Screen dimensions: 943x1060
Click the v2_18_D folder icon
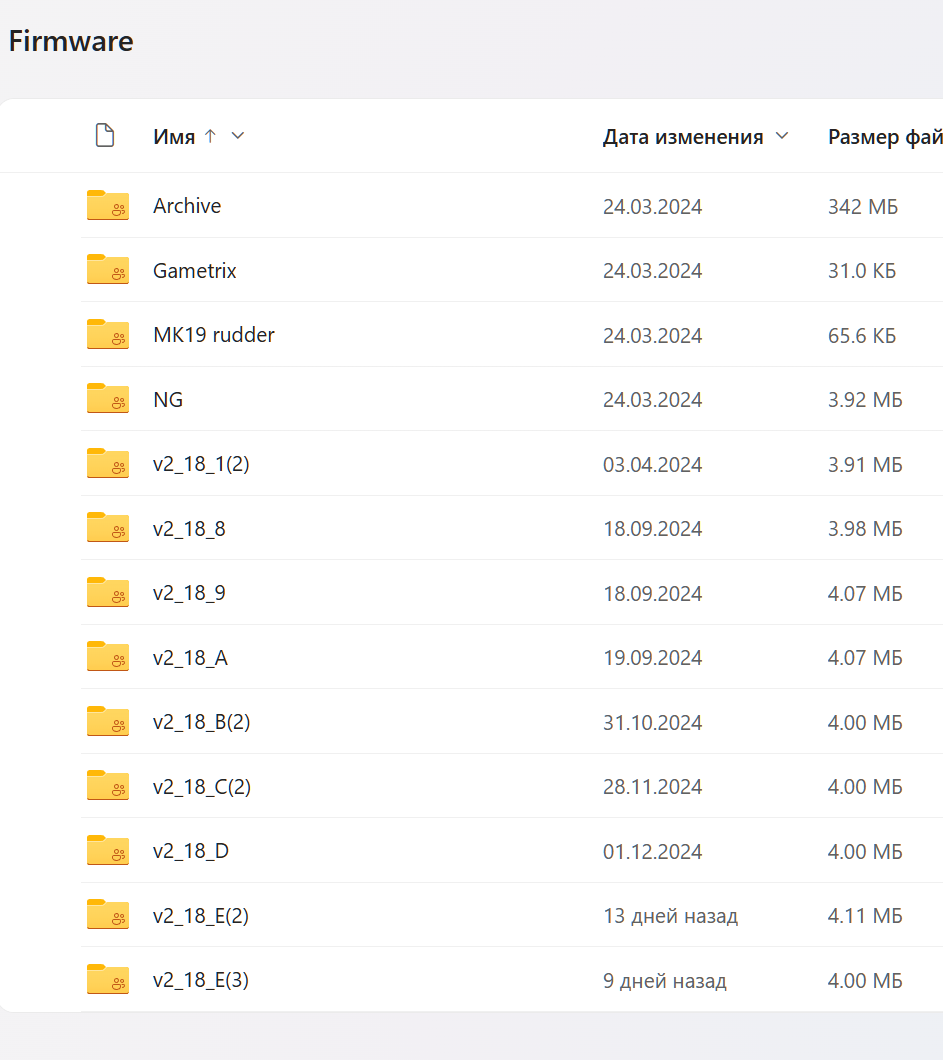(107, 850)
